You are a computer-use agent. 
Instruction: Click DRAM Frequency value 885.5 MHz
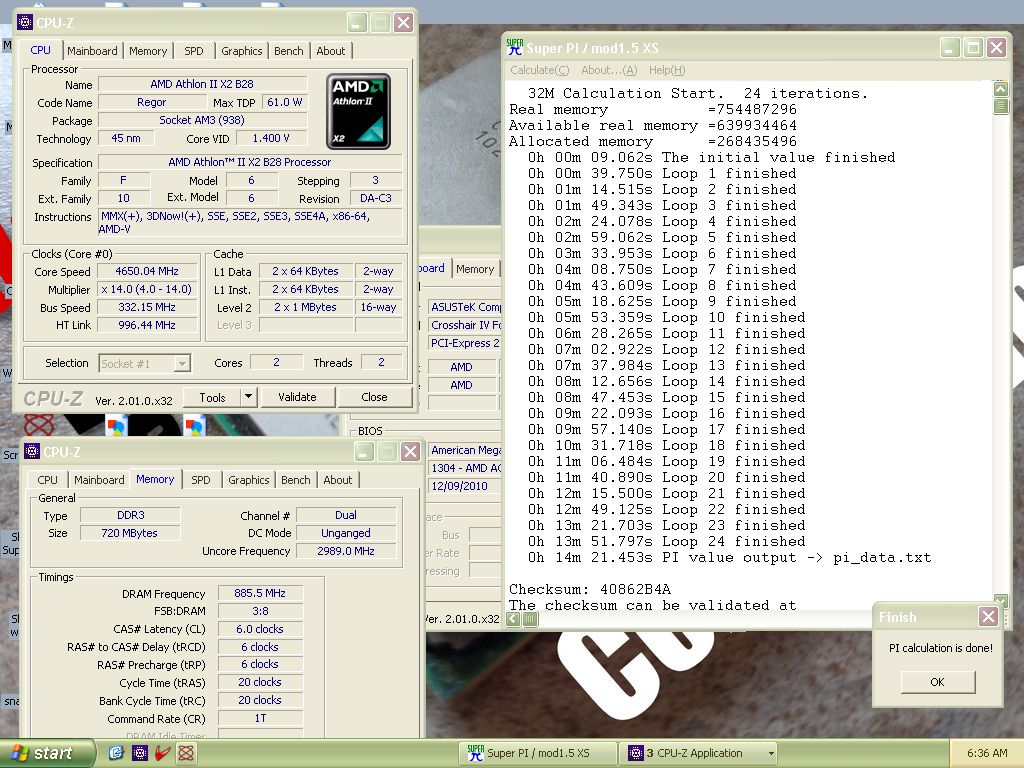point(260,593)
